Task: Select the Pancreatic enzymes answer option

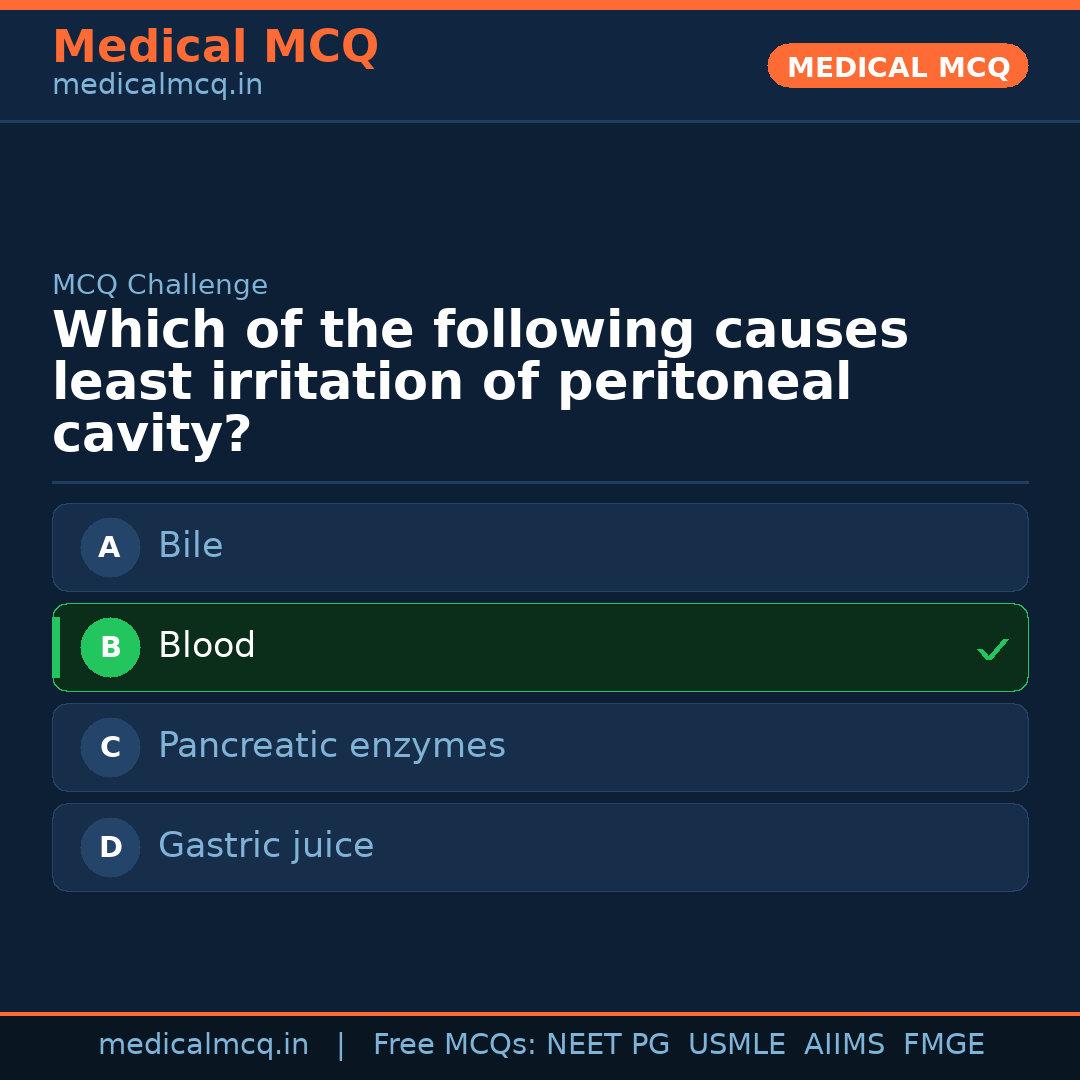Action: tap(540, 747)
